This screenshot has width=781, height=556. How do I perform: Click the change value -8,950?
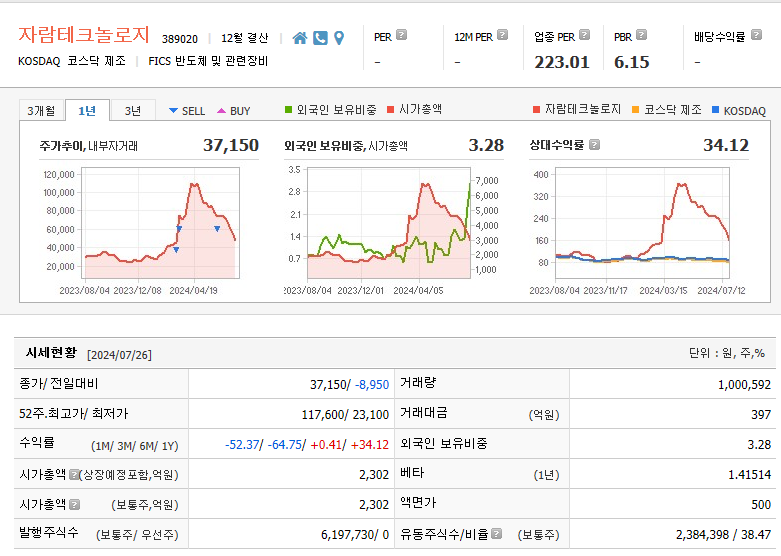pyautogui.click(x=372, y=385)
